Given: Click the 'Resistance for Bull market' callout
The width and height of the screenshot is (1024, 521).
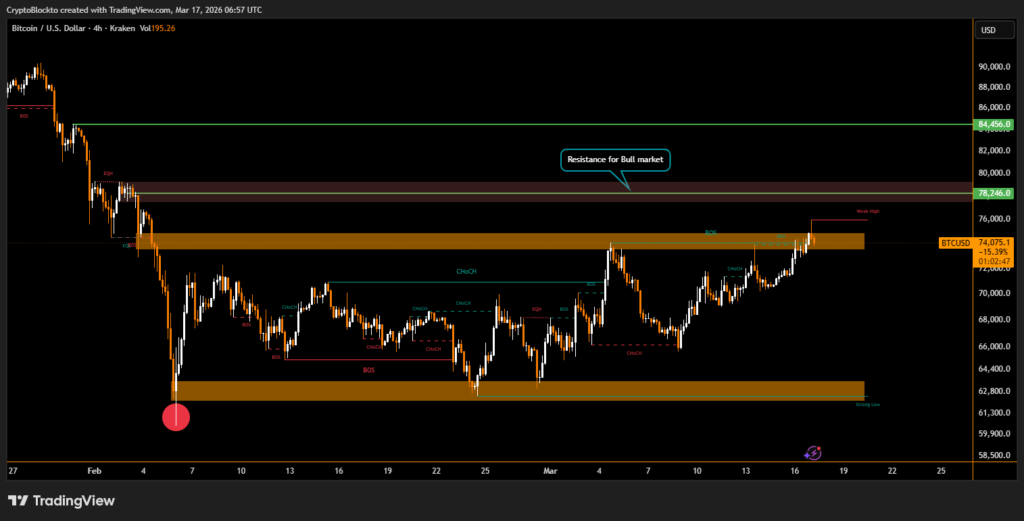Looking at the screenshot, I should (615, 159).
